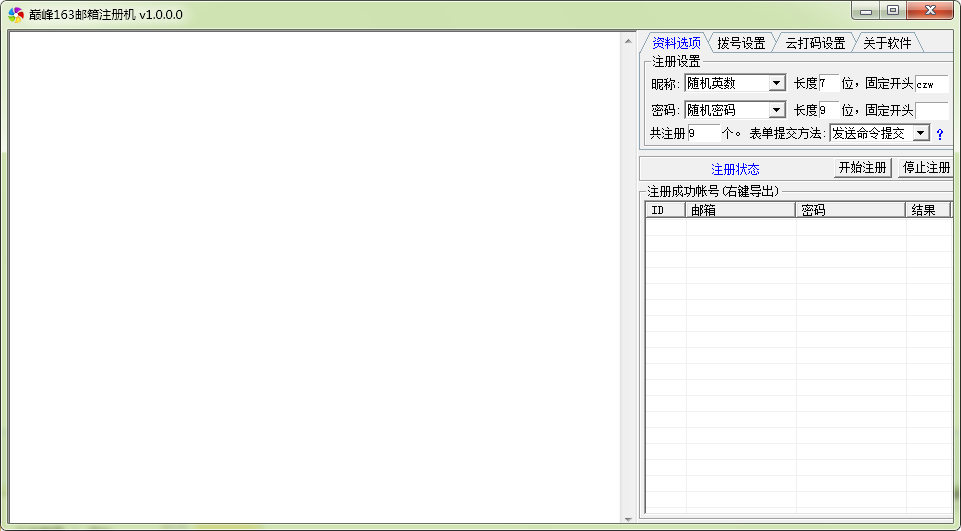Click the nickname 固定开头 field with czw
Screen dimensions: 961x531
[932, 84]
